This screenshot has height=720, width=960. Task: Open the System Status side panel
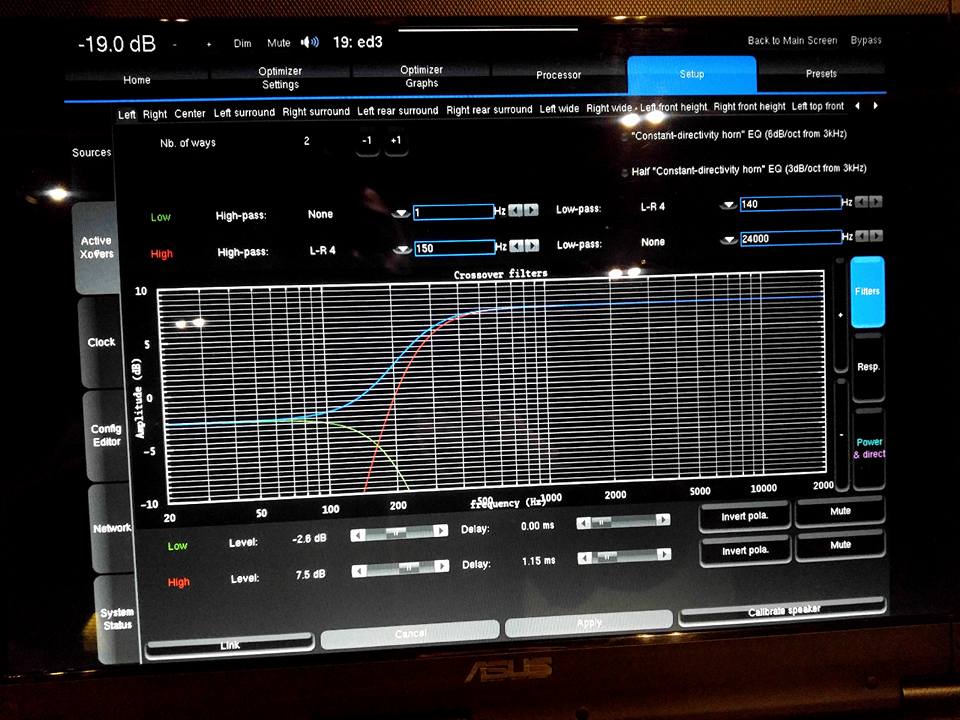pos(116,618)
